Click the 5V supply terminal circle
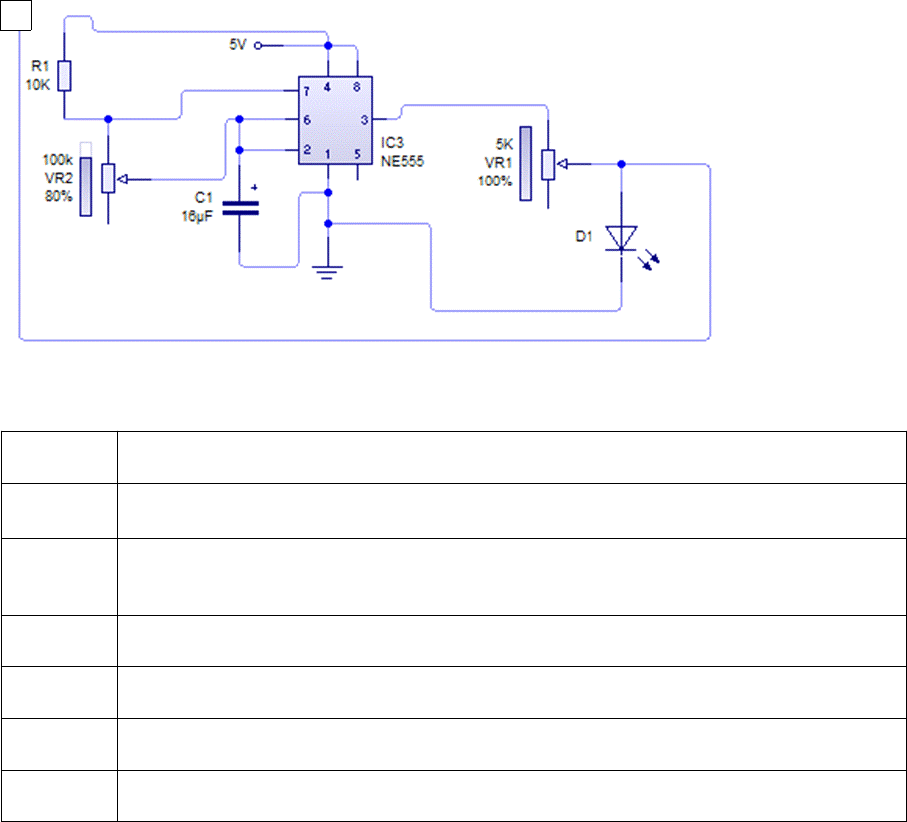The image size is (907, 822). tap(259, 45)
